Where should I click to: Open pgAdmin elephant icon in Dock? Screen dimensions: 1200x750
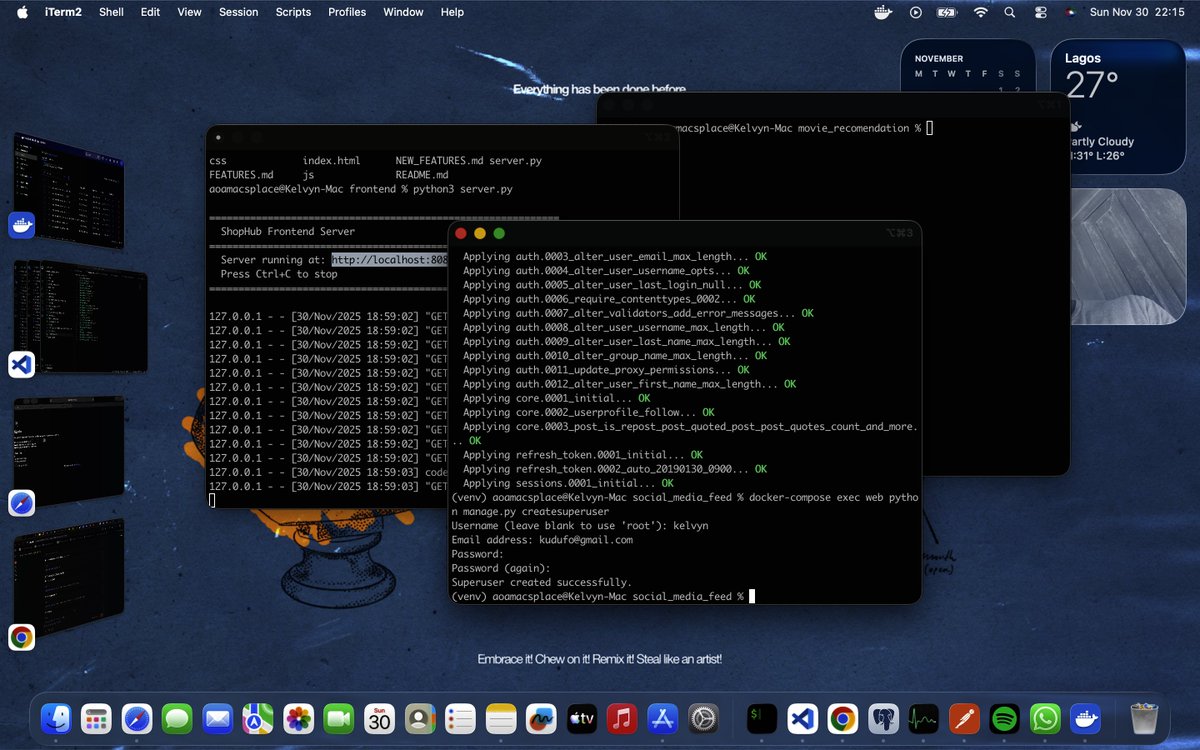(x=883, y=717)
